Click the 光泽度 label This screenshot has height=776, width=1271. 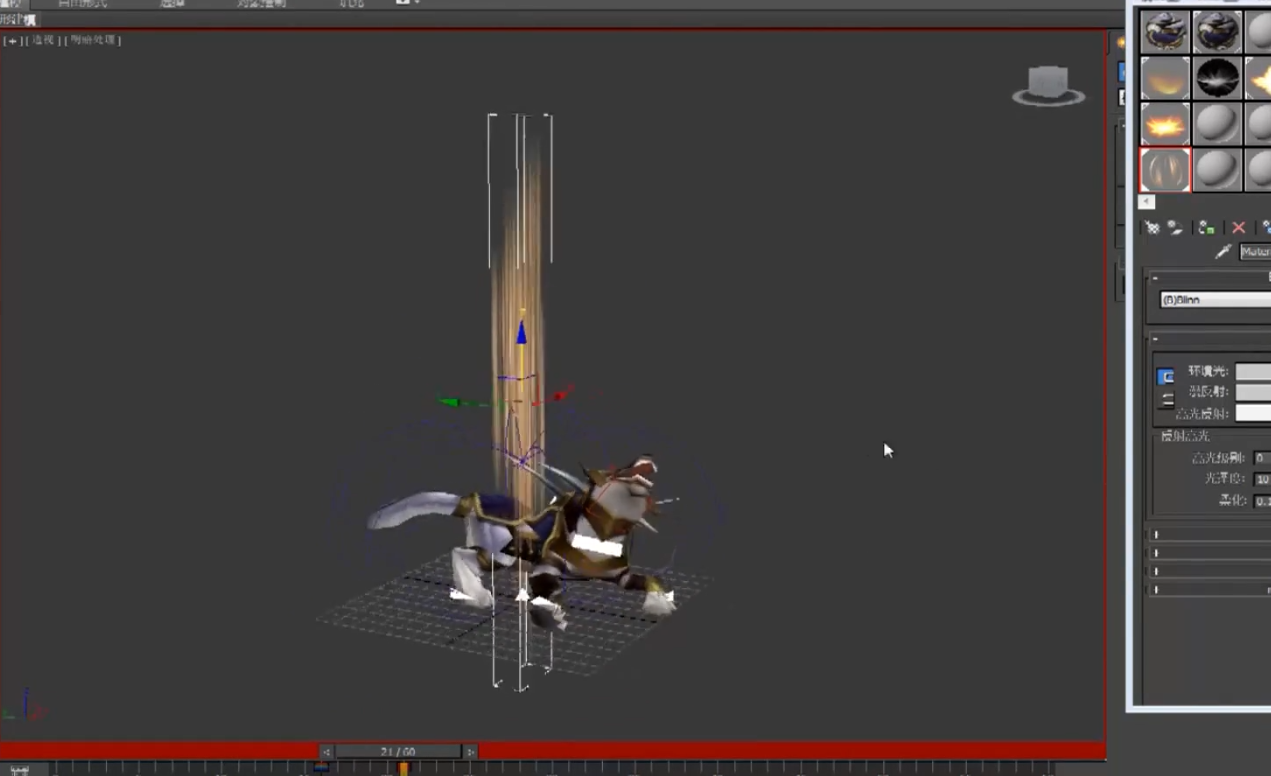[1224, 479]
